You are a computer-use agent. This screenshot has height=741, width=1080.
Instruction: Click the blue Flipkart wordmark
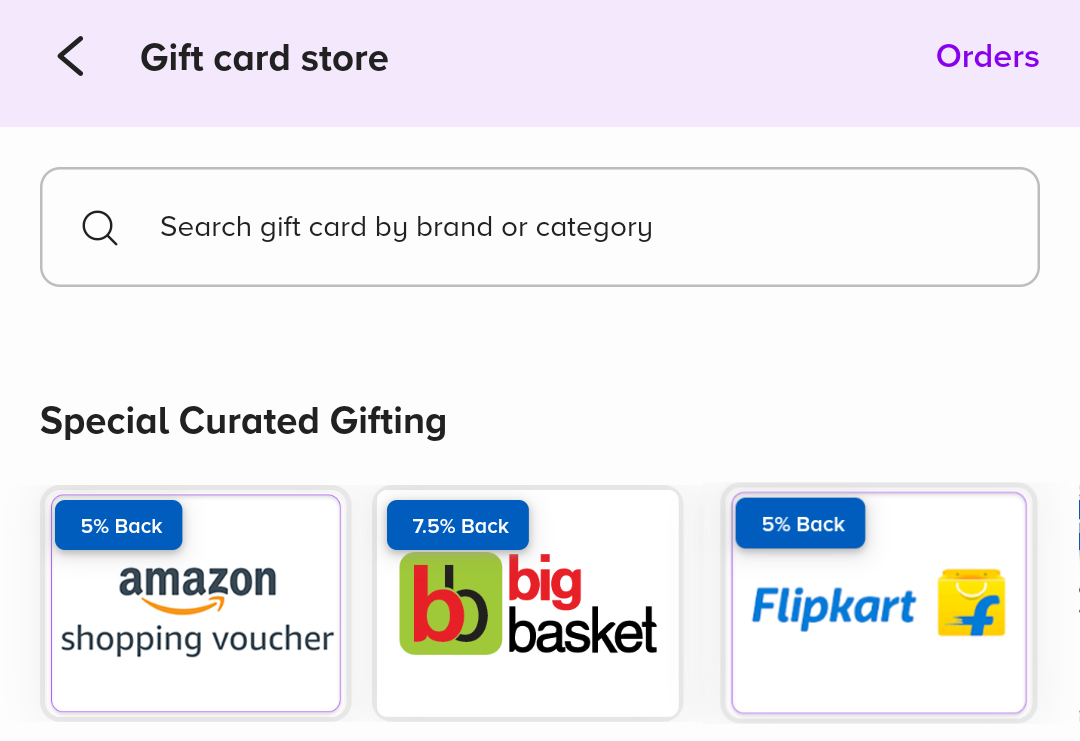tap(833, 606)
